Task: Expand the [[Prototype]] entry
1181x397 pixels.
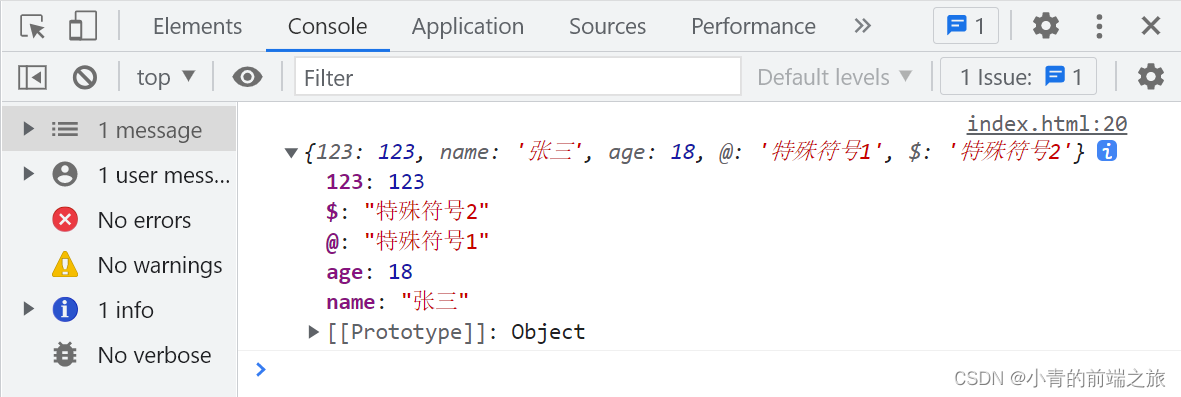Action: click(x=315, y=331)
